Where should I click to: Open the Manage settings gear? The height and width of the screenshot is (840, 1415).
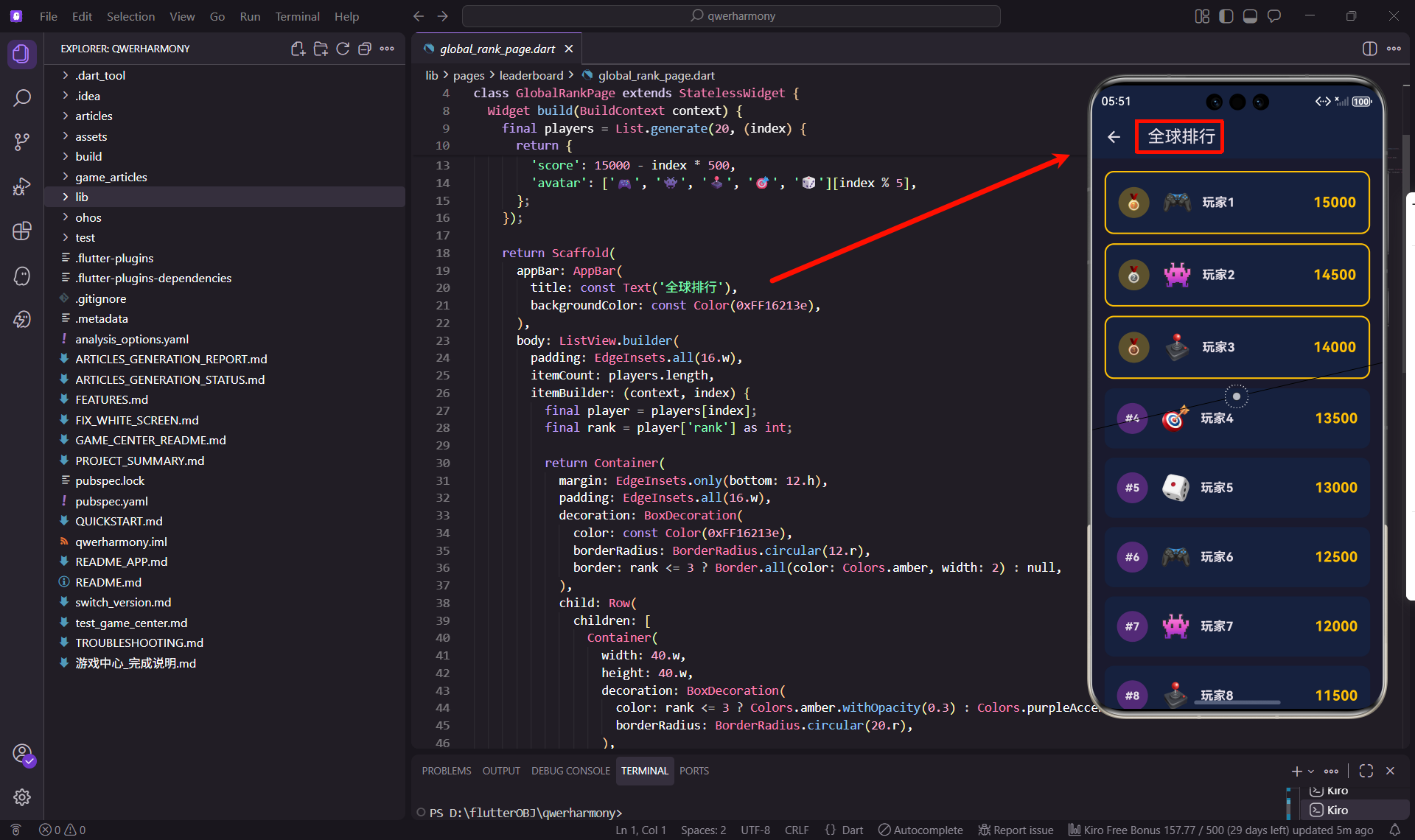tap(22, 797)
